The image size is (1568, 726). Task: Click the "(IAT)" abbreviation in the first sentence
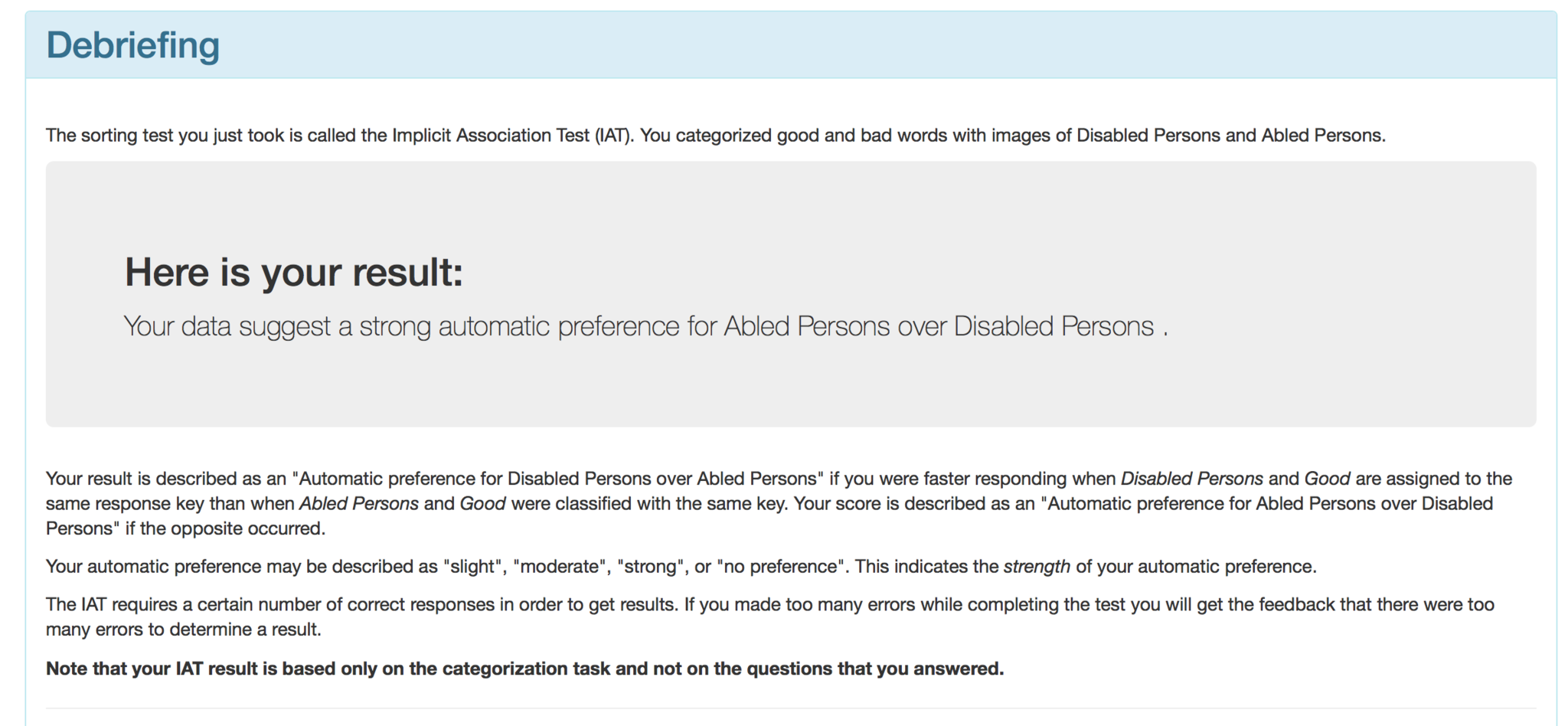tap(613, 136)
